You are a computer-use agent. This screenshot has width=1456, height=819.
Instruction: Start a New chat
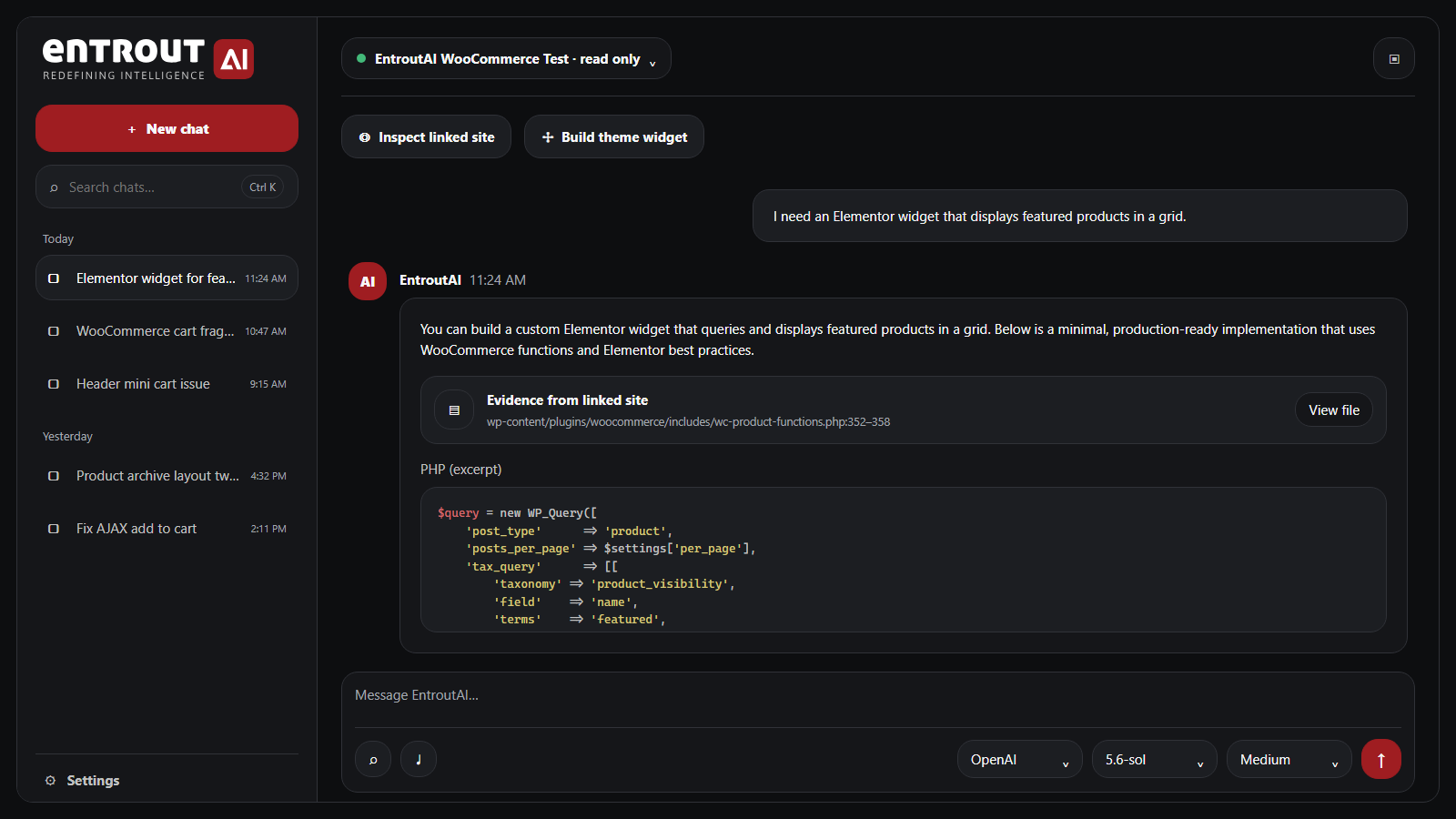[167, 128]
